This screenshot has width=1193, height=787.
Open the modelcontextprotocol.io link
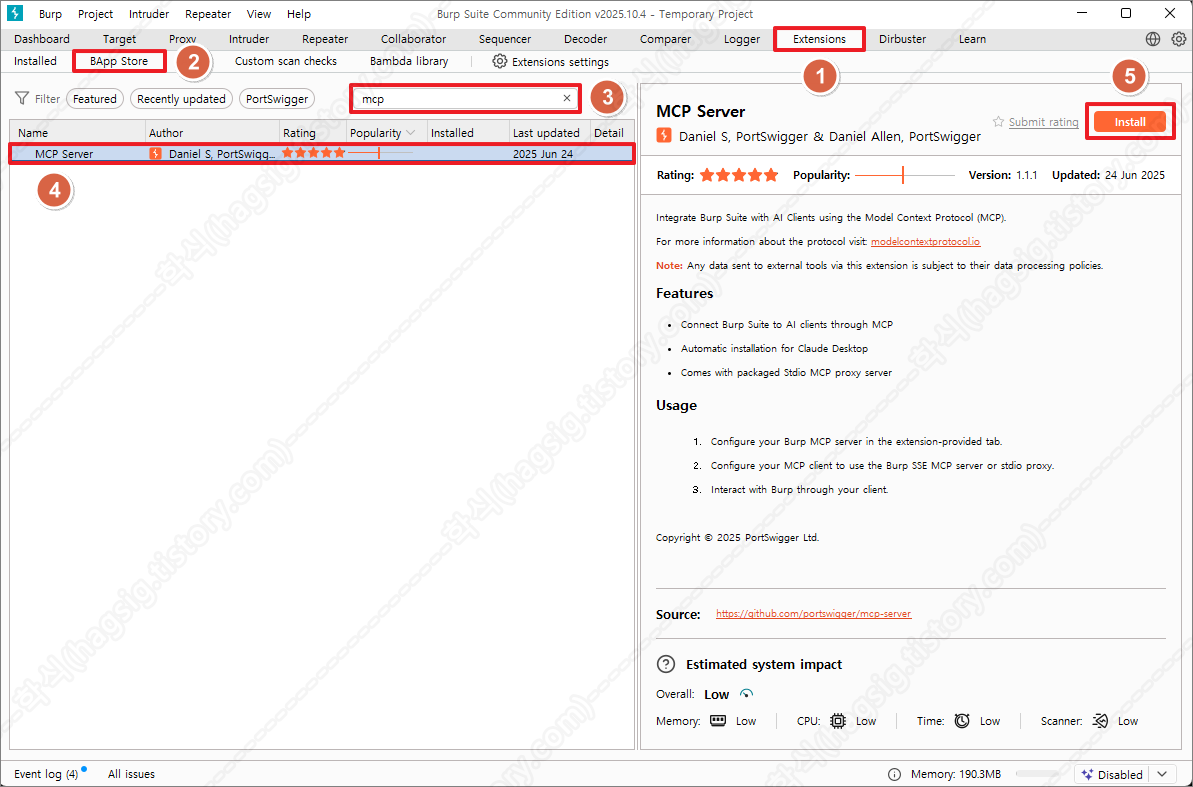pos(925,241)
